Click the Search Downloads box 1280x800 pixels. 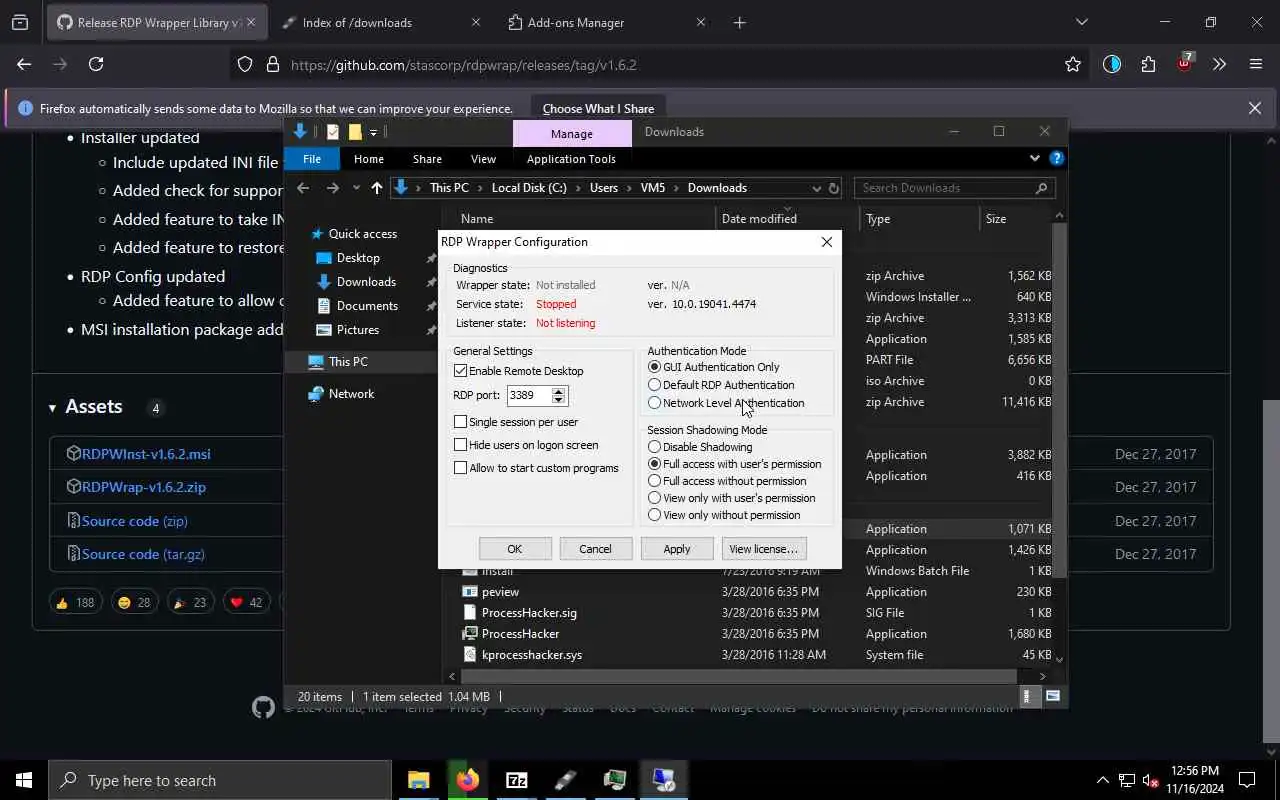[x=955, y=187]
